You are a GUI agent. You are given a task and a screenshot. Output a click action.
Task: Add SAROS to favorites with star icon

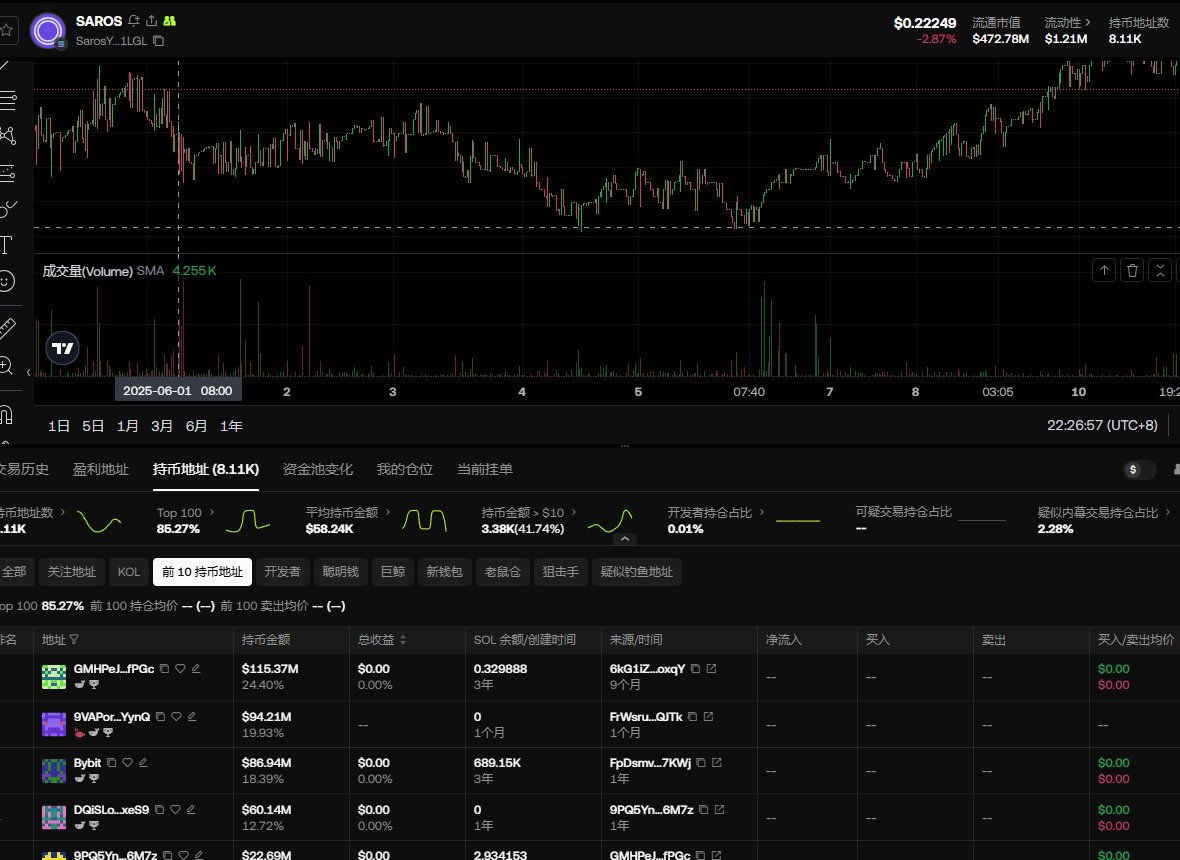6,30
